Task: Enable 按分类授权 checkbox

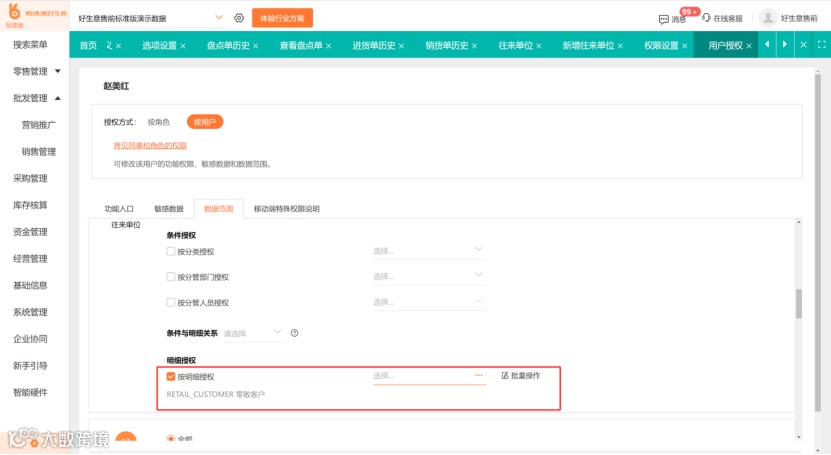Action: (x=171, y=252)
